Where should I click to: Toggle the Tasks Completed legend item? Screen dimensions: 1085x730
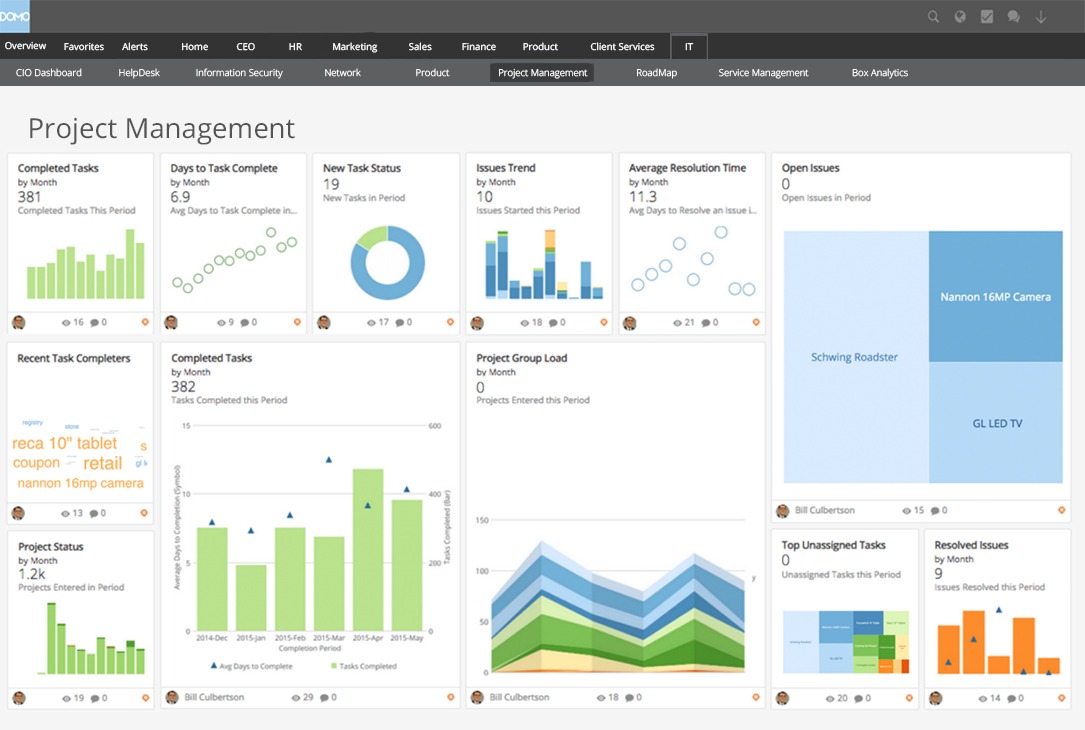362,666
